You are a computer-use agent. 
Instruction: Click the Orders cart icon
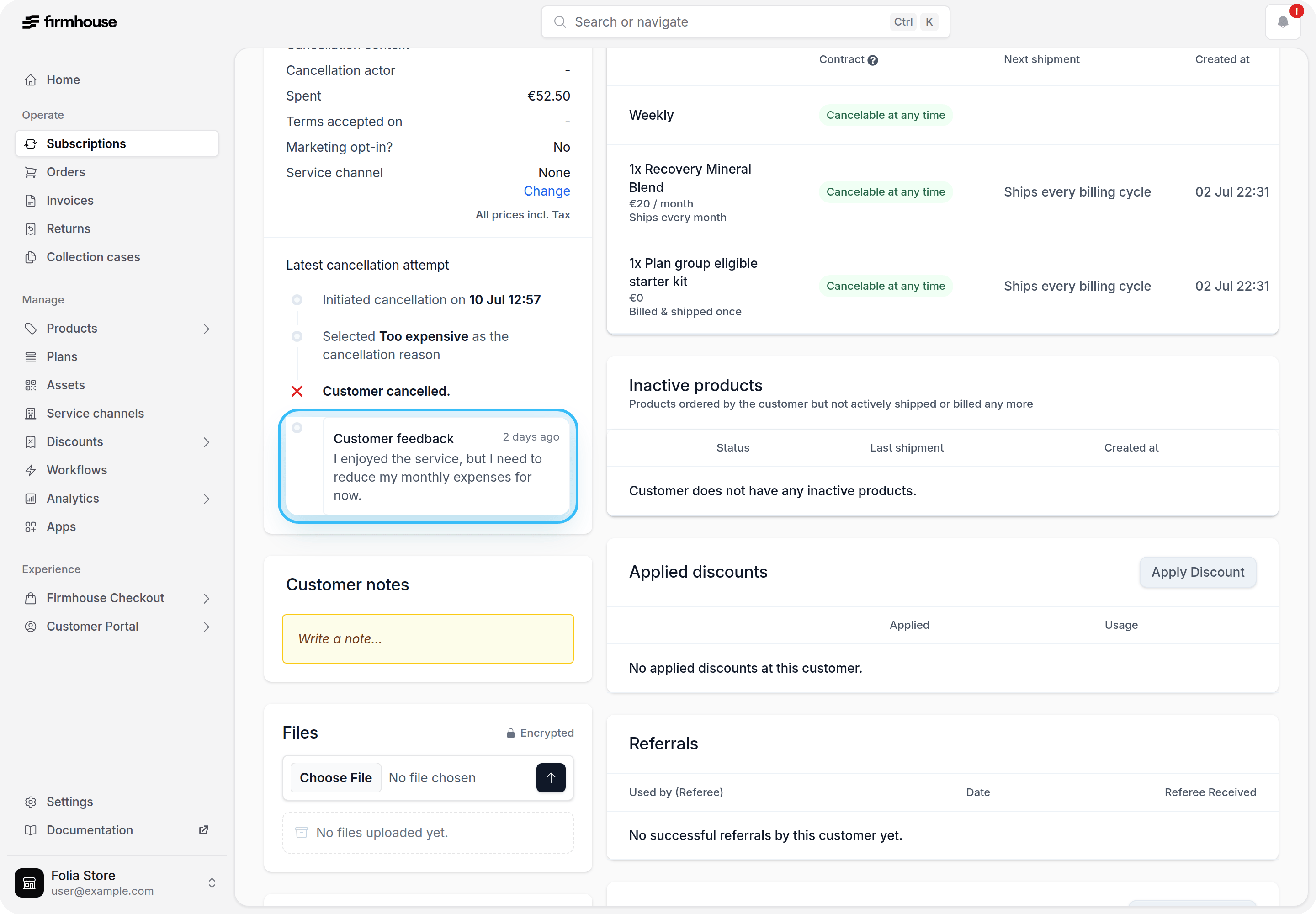point(31,172)
